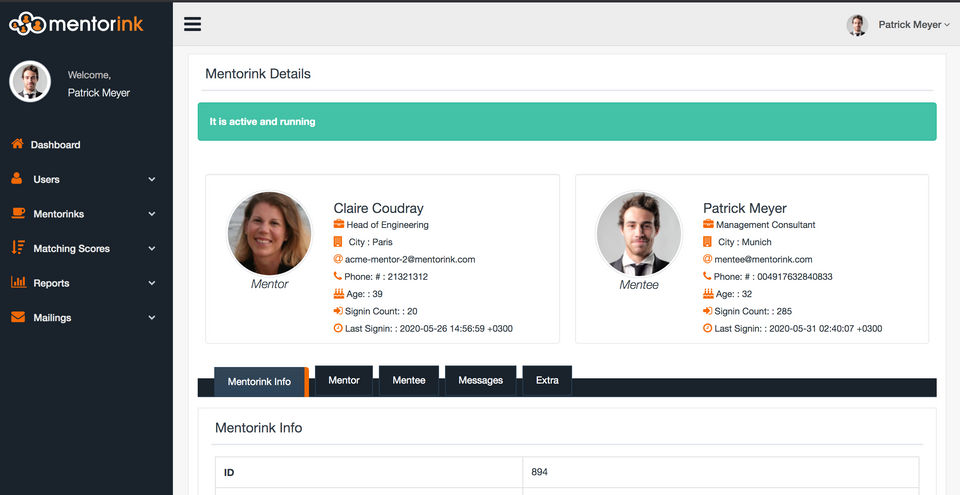Click 'Last Signin: : 2020-05-31 02:40:07 +0300' text

click(798, 328)
